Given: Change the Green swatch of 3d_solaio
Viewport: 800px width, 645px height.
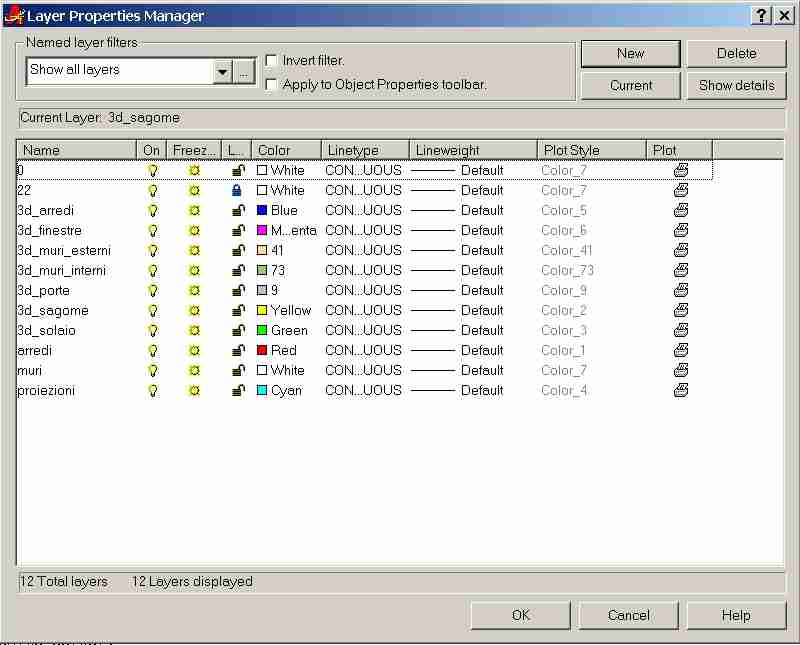Looking at the screenshot, I should 262,330.
